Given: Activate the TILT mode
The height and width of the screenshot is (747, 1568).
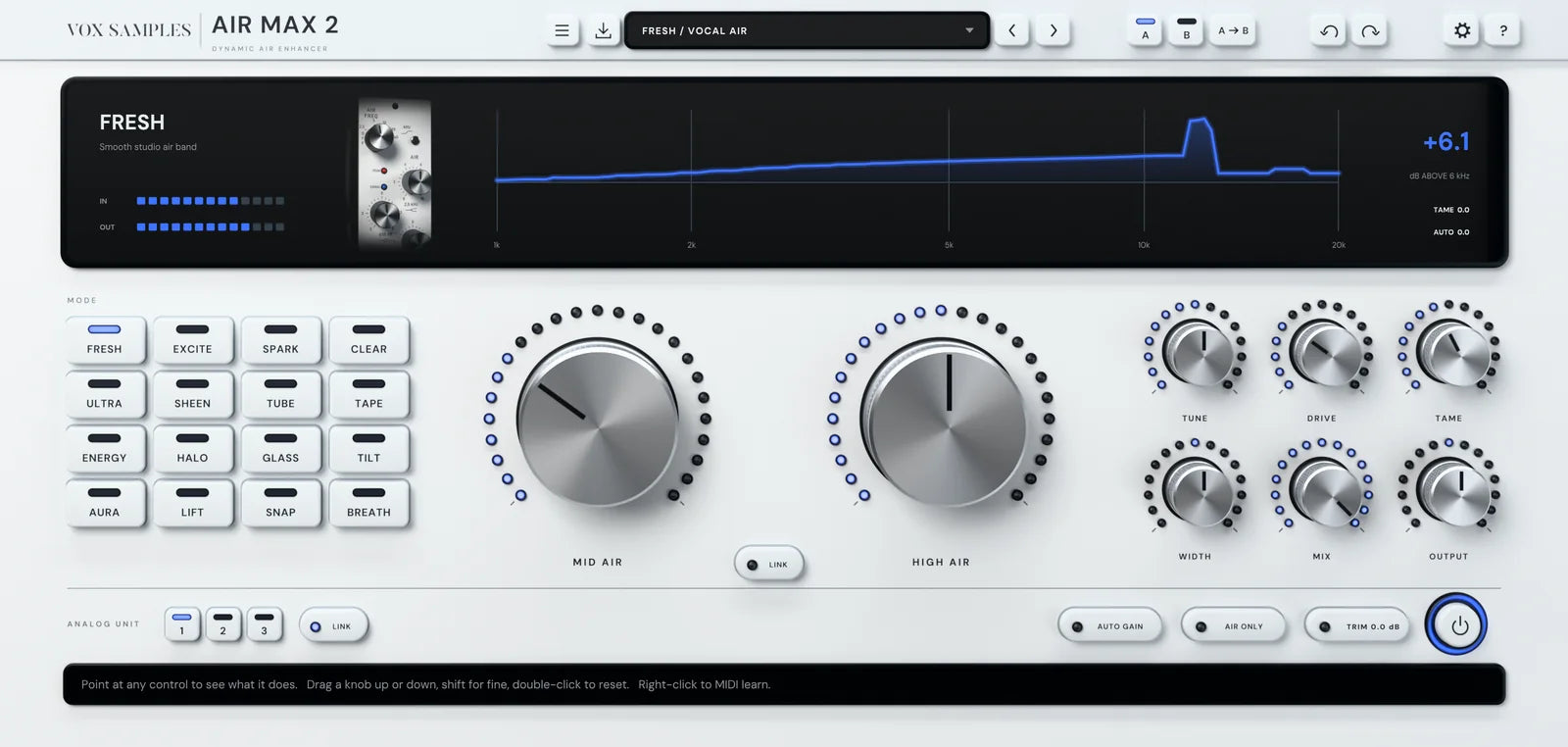Looking at the screenshot, I should tap(369, 448).
